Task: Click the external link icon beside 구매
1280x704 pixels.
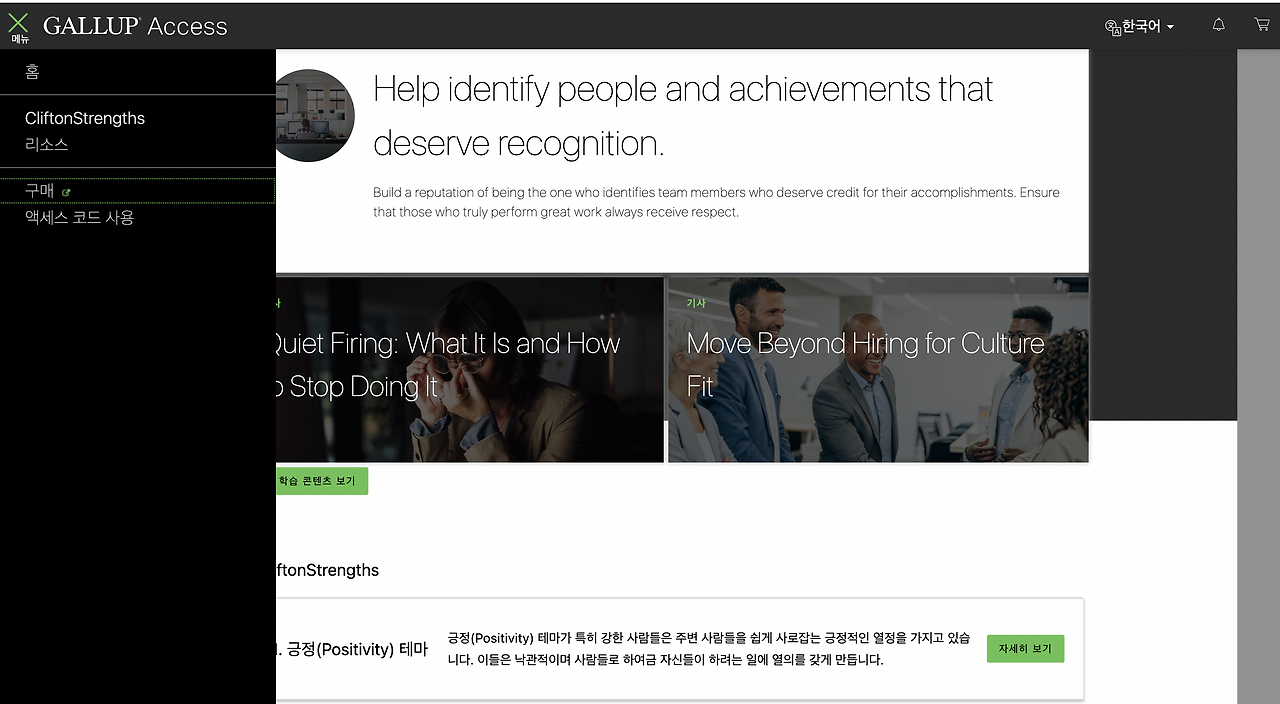Action: coord(67,192)
